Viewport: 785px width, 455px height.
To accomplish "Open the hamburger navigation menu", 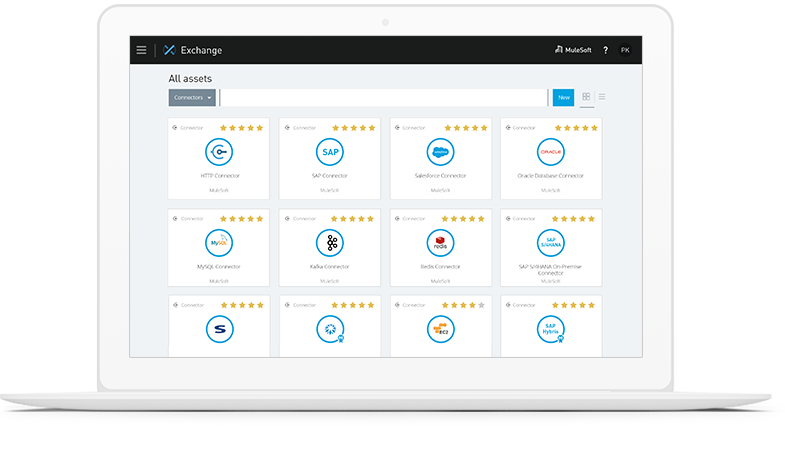I will (x=141, y=50).
